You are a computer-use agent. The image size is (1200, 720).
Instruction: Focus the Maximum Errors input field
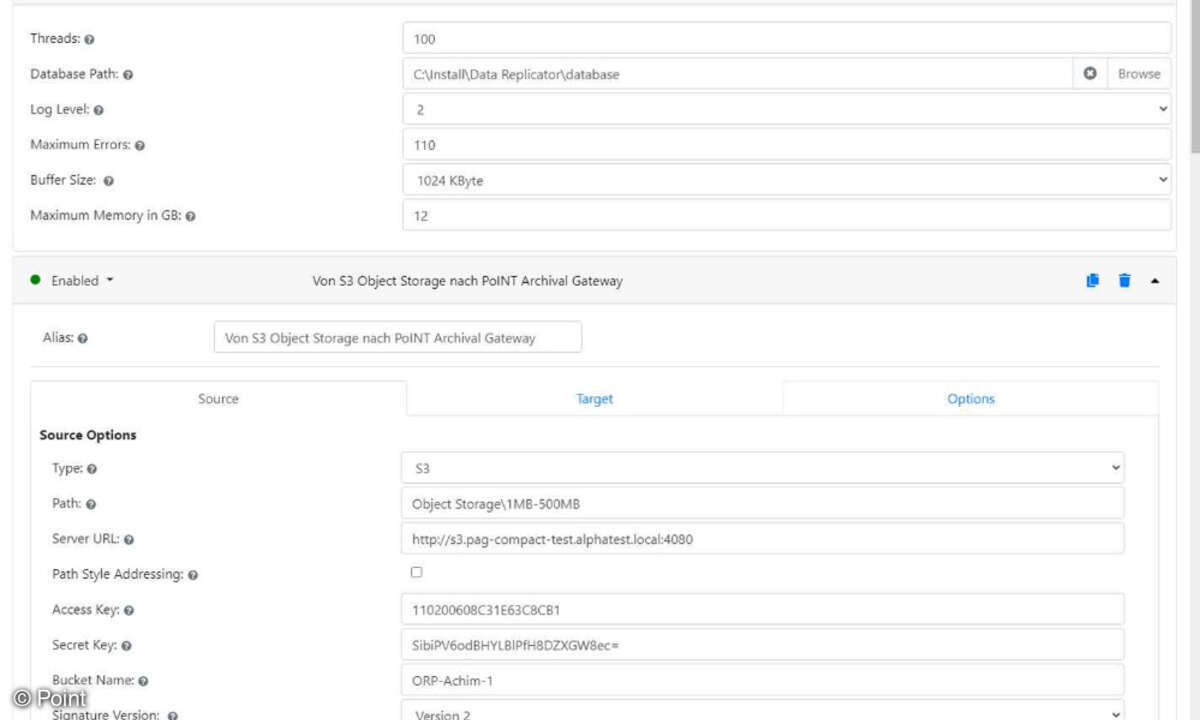[x=786, y=144]
